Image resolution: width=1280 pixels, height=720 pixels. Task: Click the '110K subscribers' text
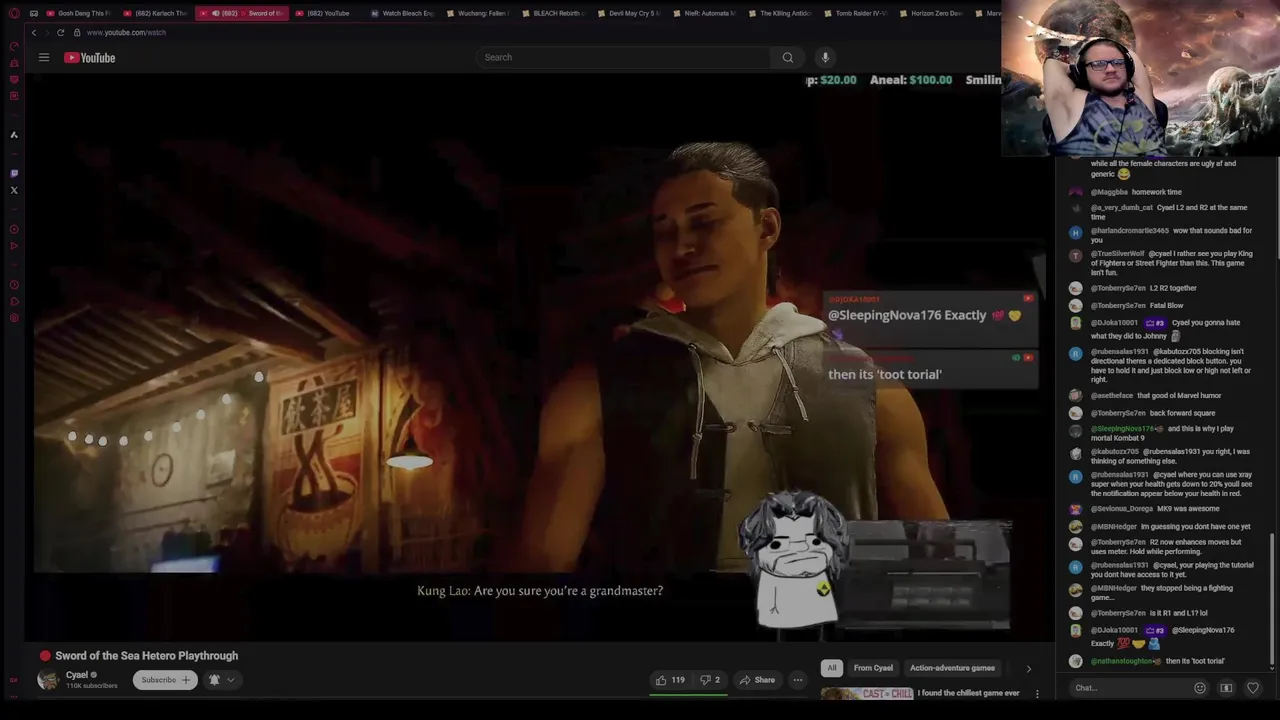[x=91, y=686]
